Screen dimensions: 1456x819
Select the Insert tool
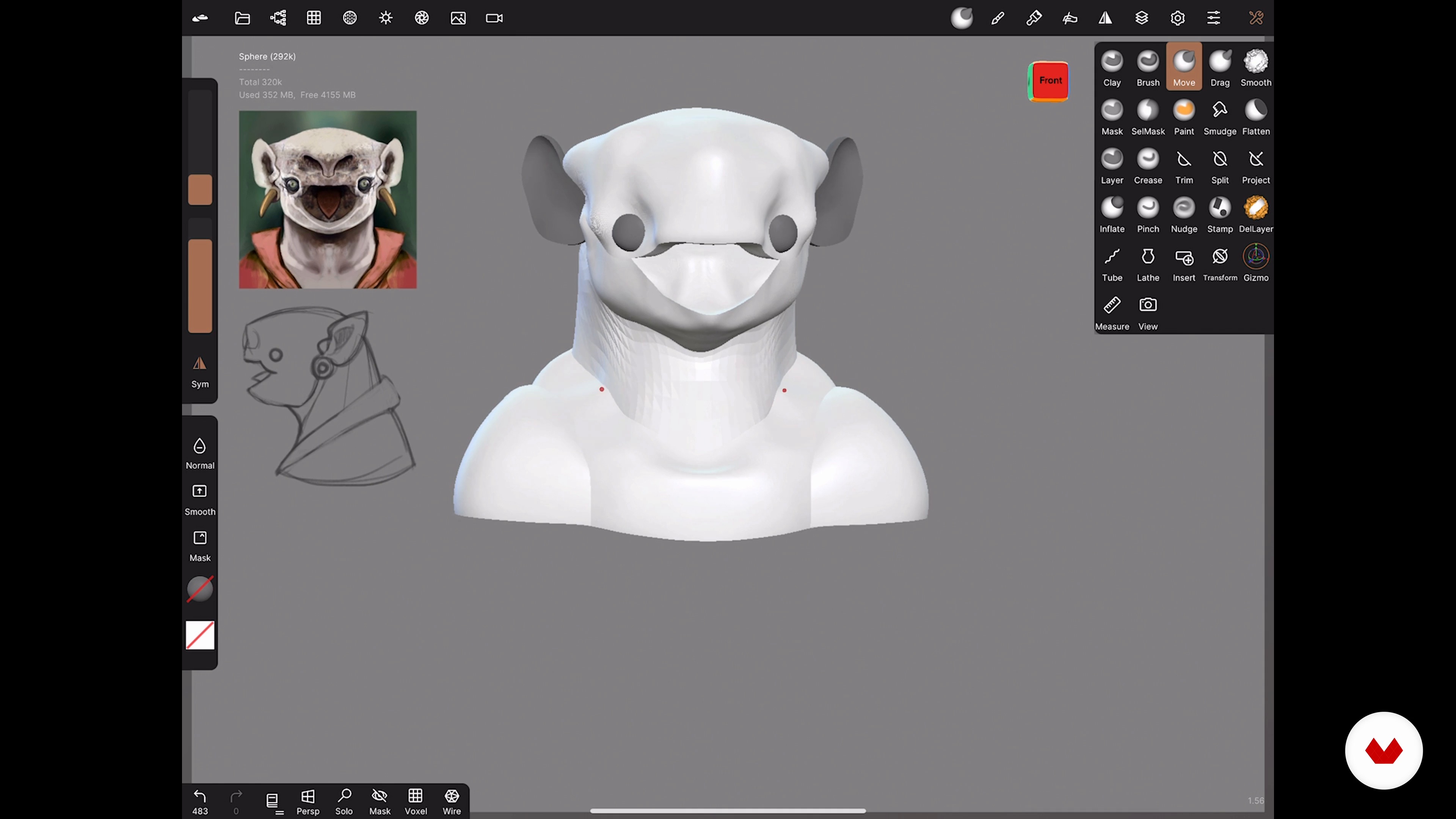1184,264
